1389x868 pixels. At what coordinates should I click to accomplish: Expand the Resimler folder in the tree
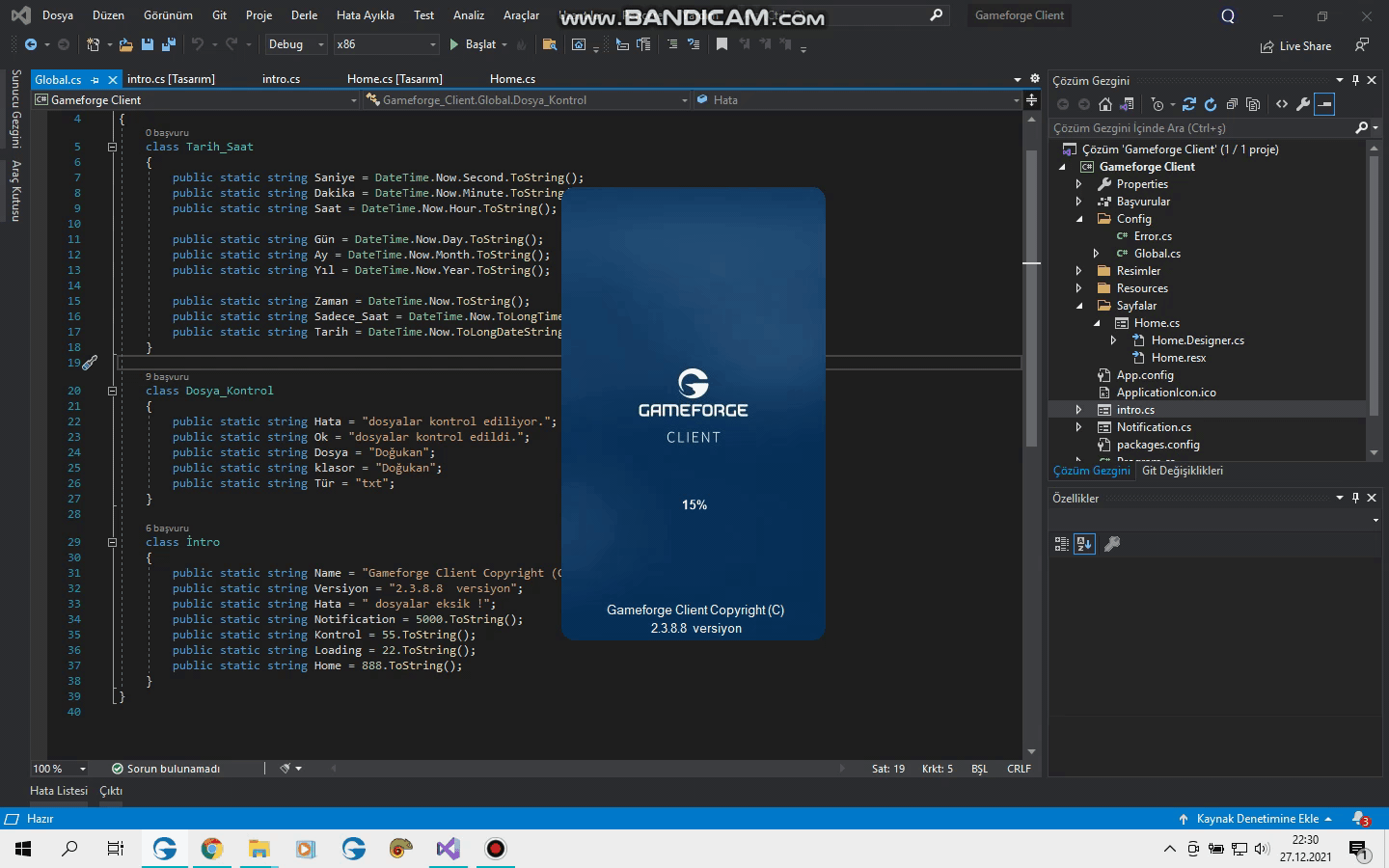1078,271
